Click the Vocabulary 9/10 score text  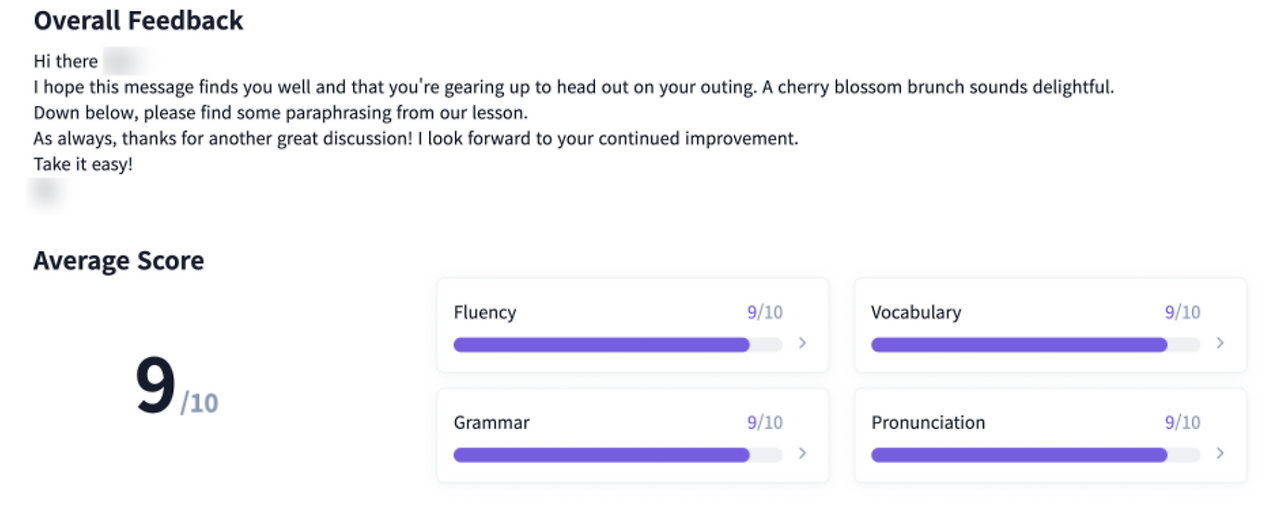[x=1182, y=312]
